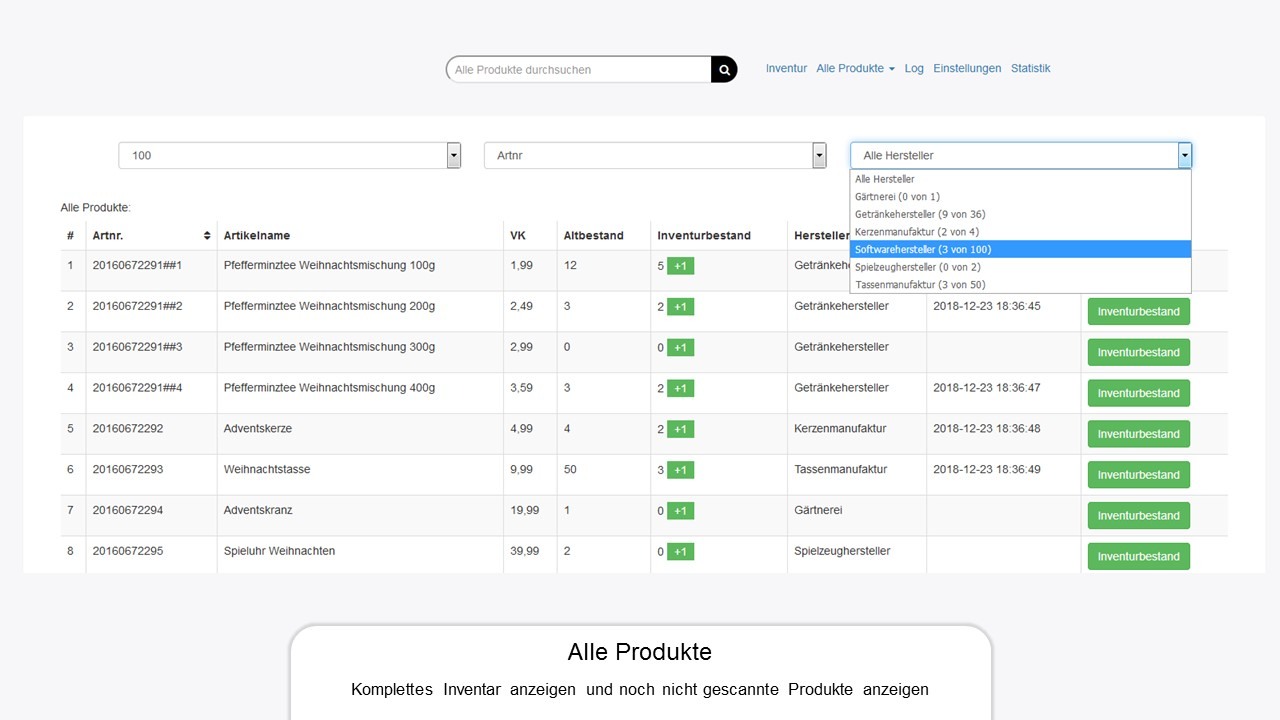The image size is (1280, 720).
Task: Click +1 in the Weihnachtstasse row
Action: 680,470
